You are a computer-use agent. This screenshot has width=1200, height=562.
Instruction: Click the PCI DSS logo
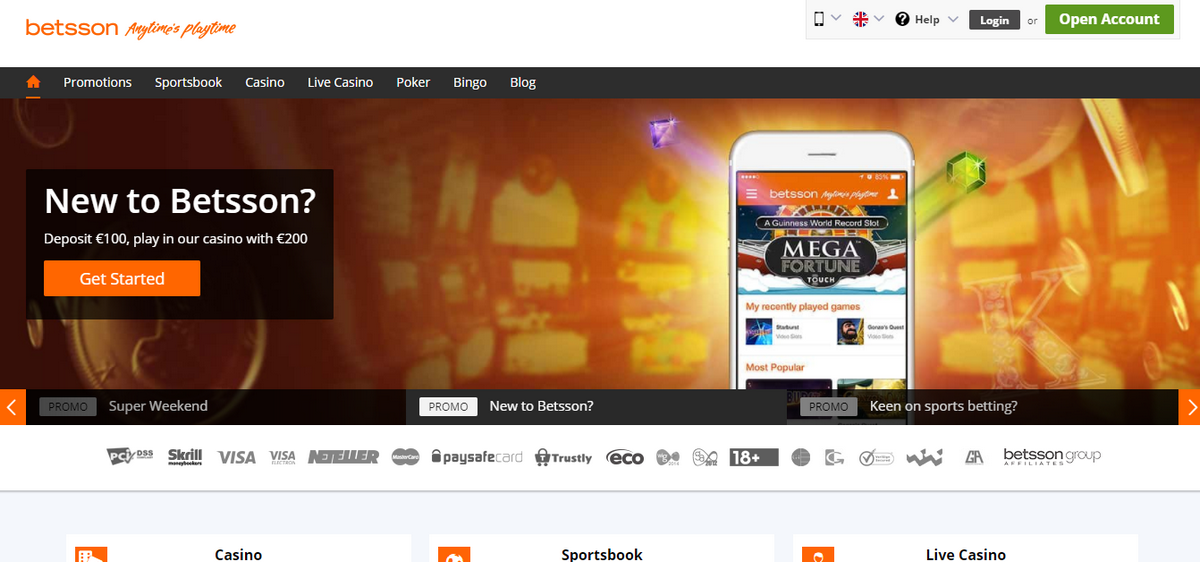click(x=130, y=456)
